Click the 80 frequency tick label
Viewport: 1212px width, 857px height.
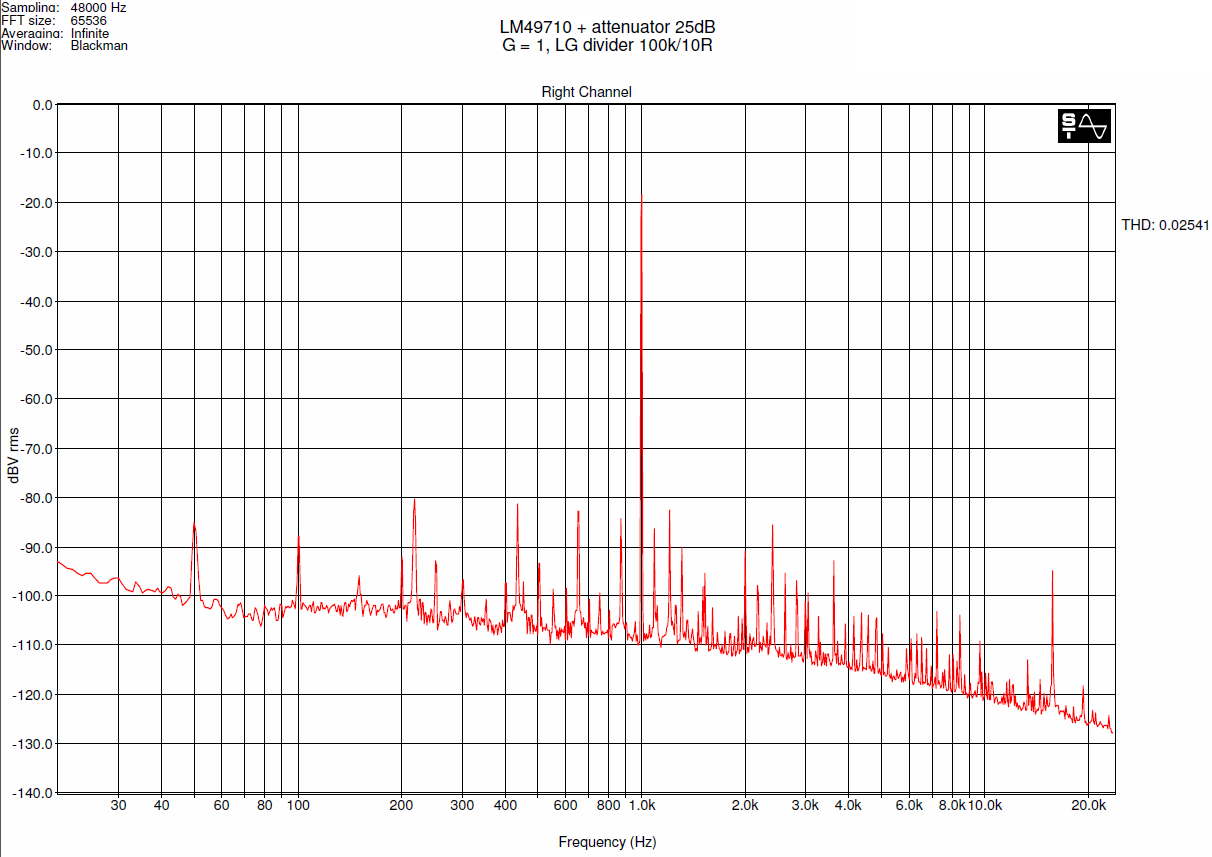pos(265,805)
